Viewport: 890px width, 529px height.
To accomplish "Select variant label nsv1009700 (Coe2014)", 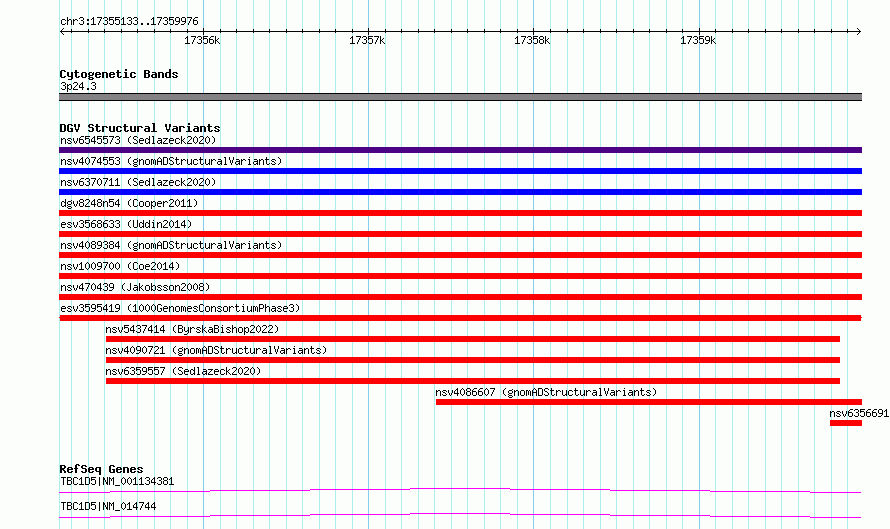I will pyautogui.click(x=120, y=266).
